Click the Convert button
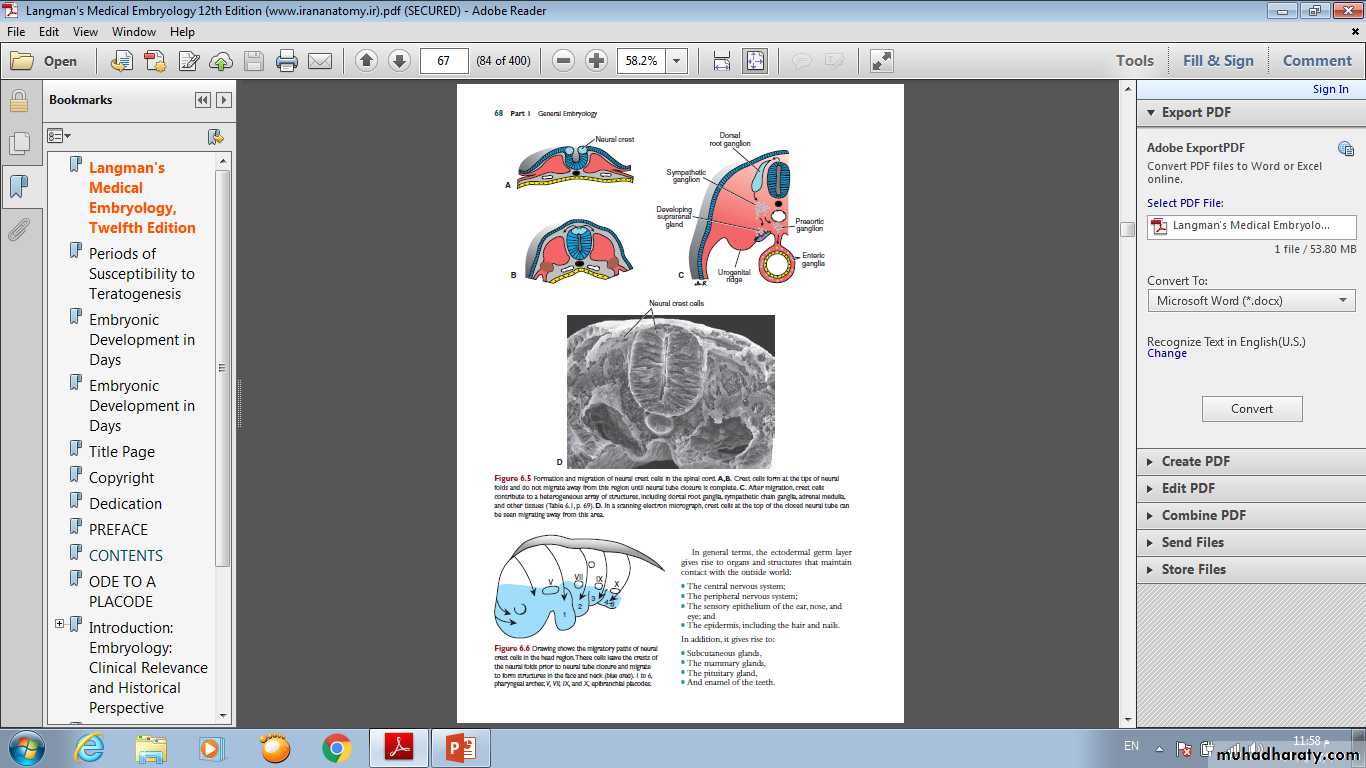 [1251, 408]
